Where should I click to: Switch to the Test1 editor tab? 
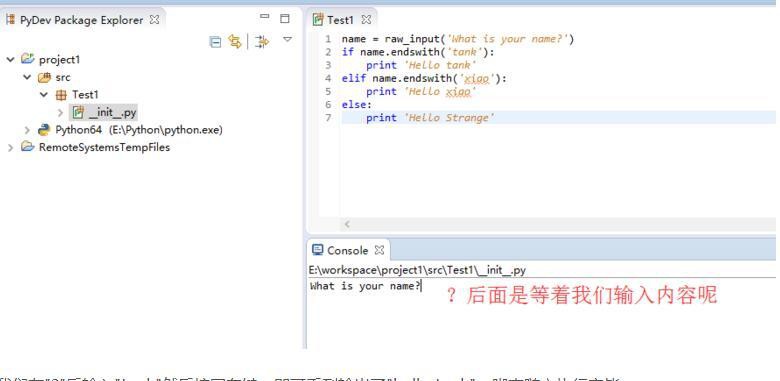[x=342, y=20]
